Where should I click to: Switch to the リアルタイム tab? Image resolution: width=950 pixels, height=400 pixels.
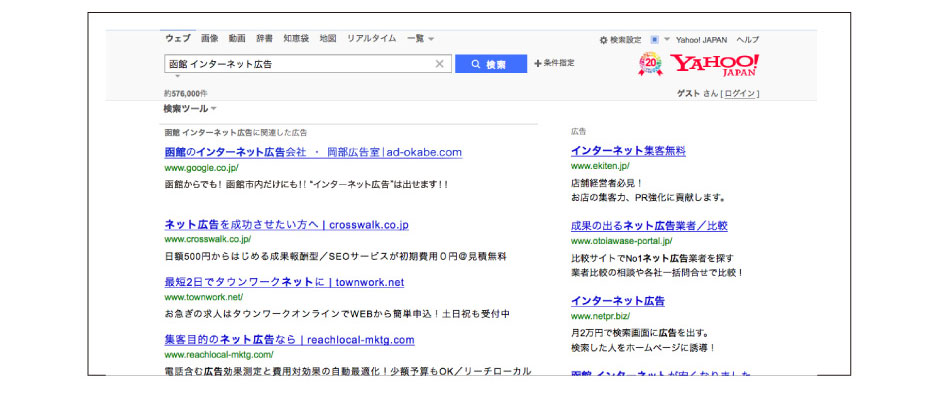pyautogui.click(x=371, y=38)
